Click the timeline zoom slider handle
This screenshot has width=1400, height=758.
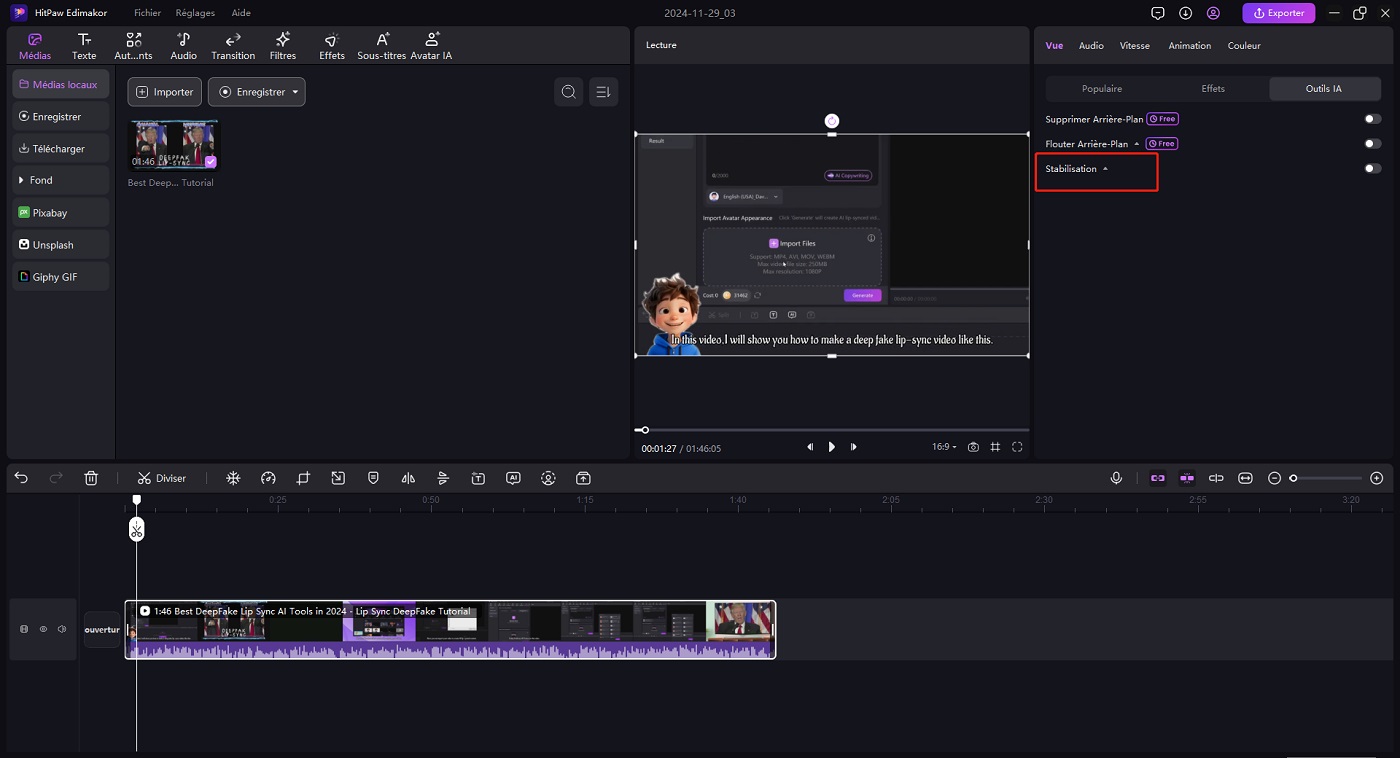click(1293, 478)
